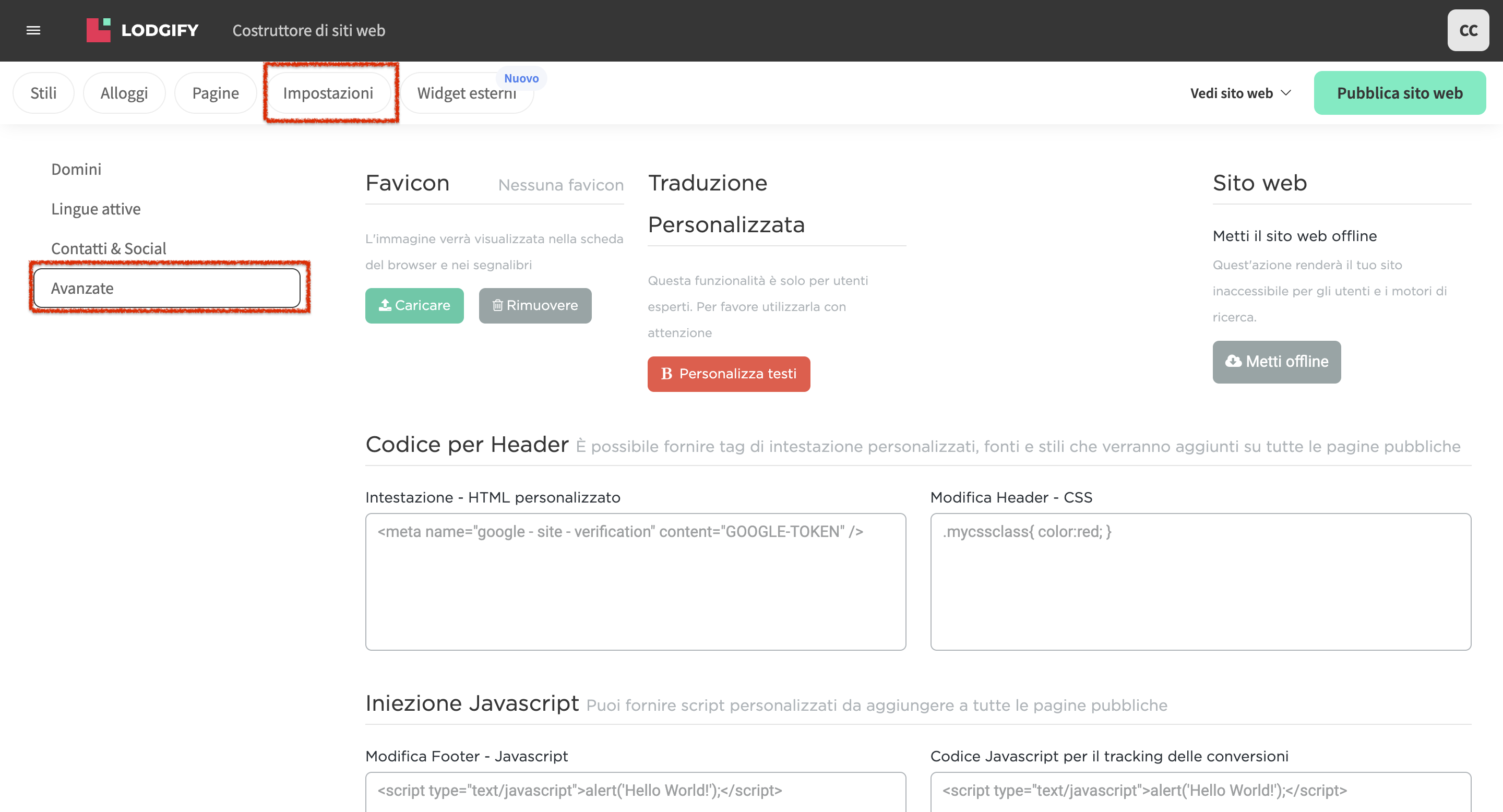Click the Costruttore di siti web title

pyautogui.click(x=308, y=30)
